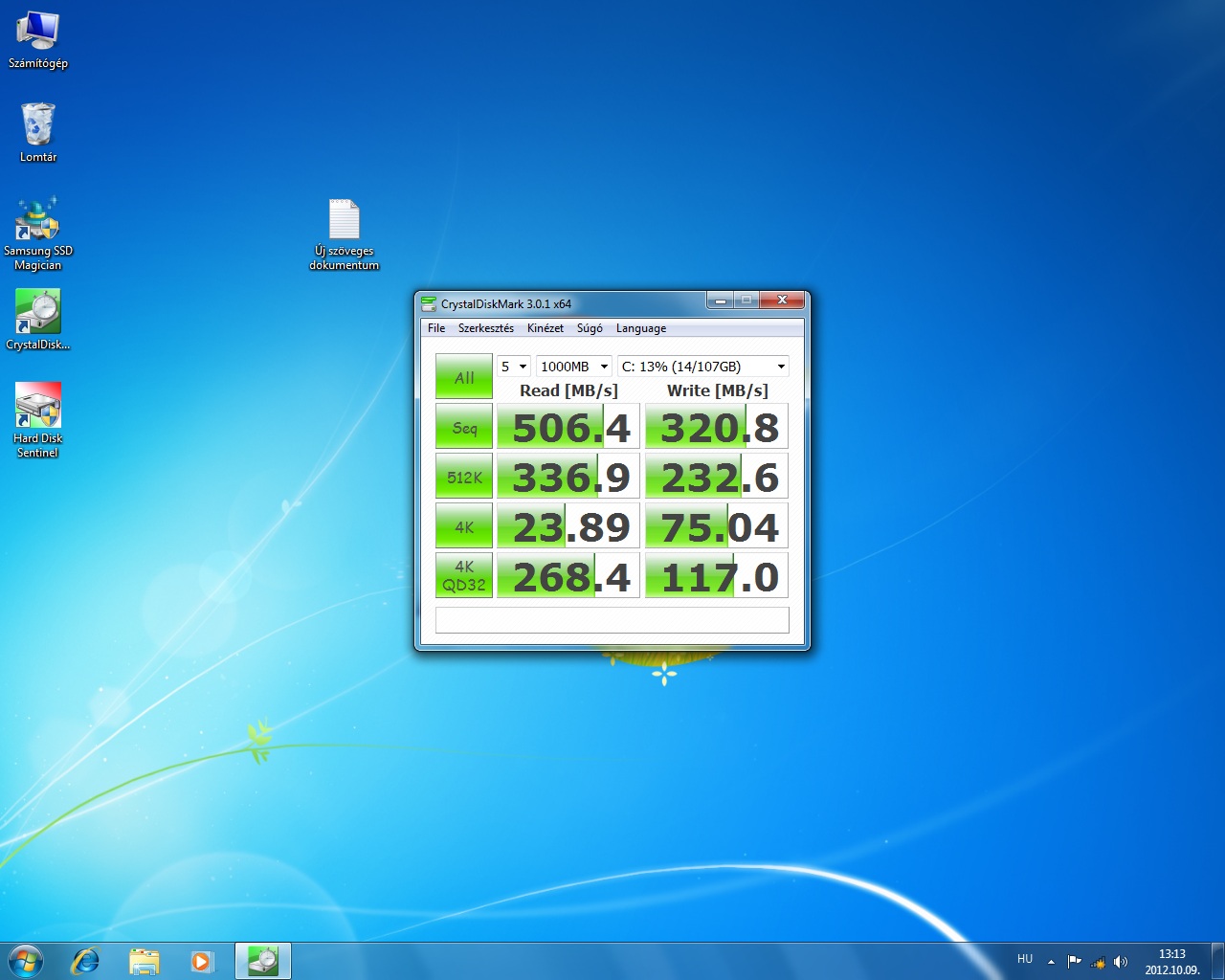The height and width of the screenshot is (980, 1225).
Task: Click the HU language indicator
Action: pos(1025,959)
